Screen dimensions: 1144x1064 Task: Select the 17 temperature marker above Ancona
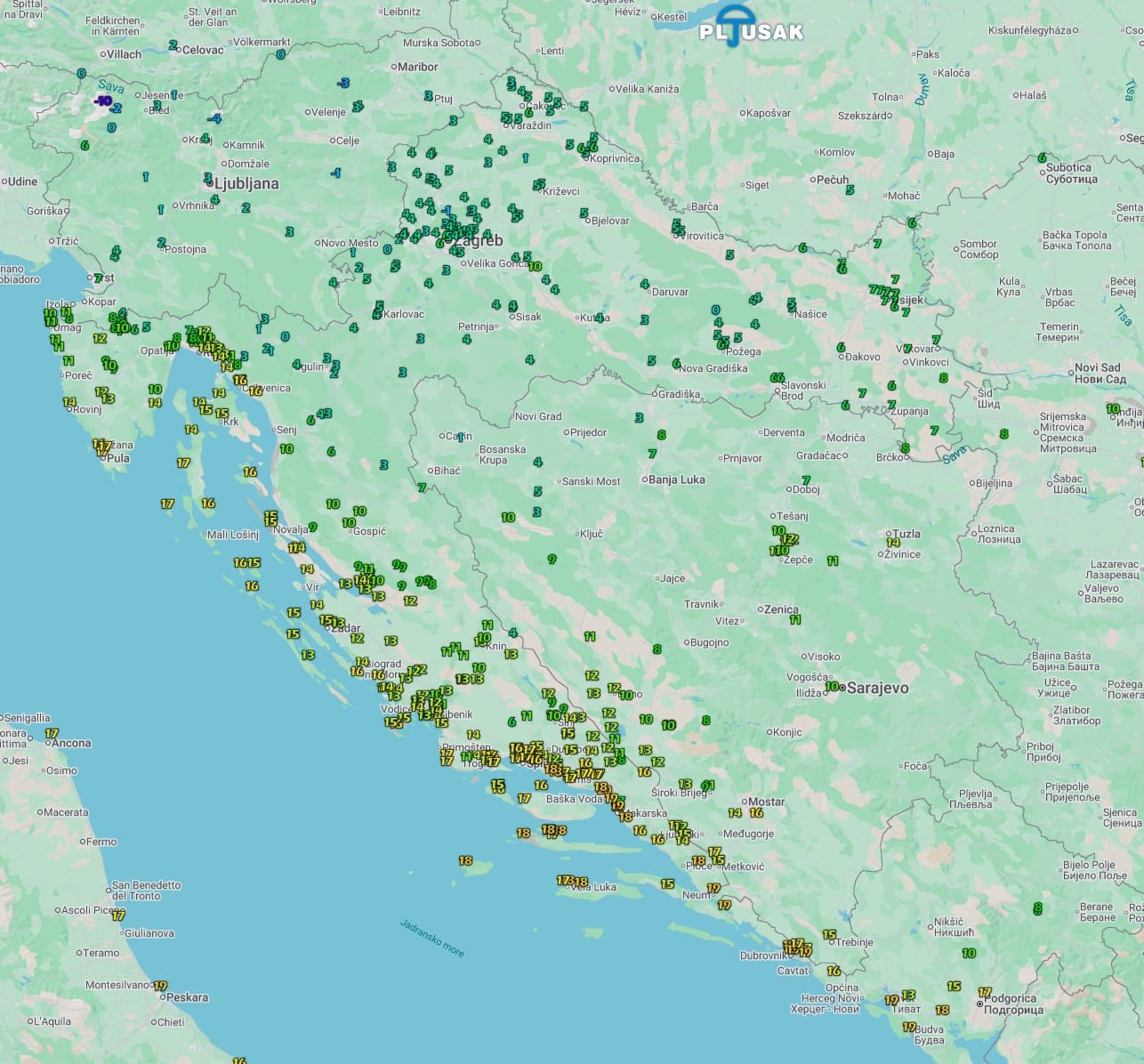(52, 734)
